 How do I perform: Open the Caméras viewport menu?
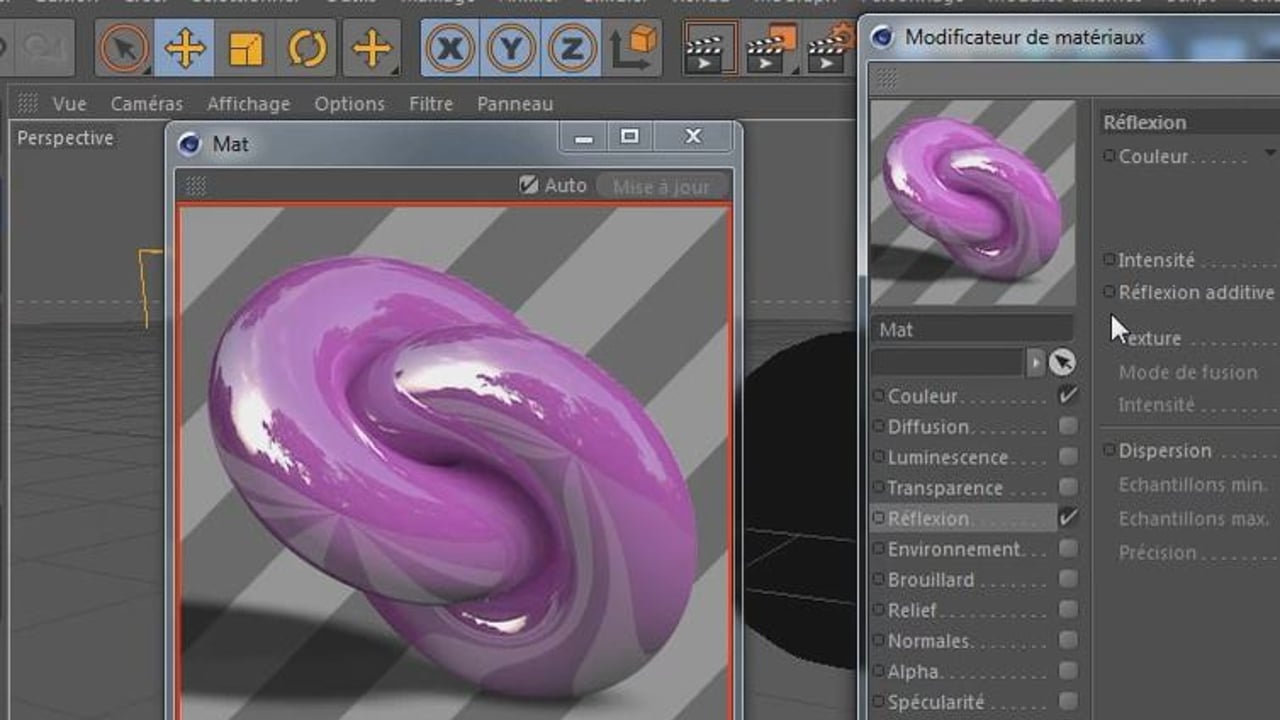click(146, 104)
